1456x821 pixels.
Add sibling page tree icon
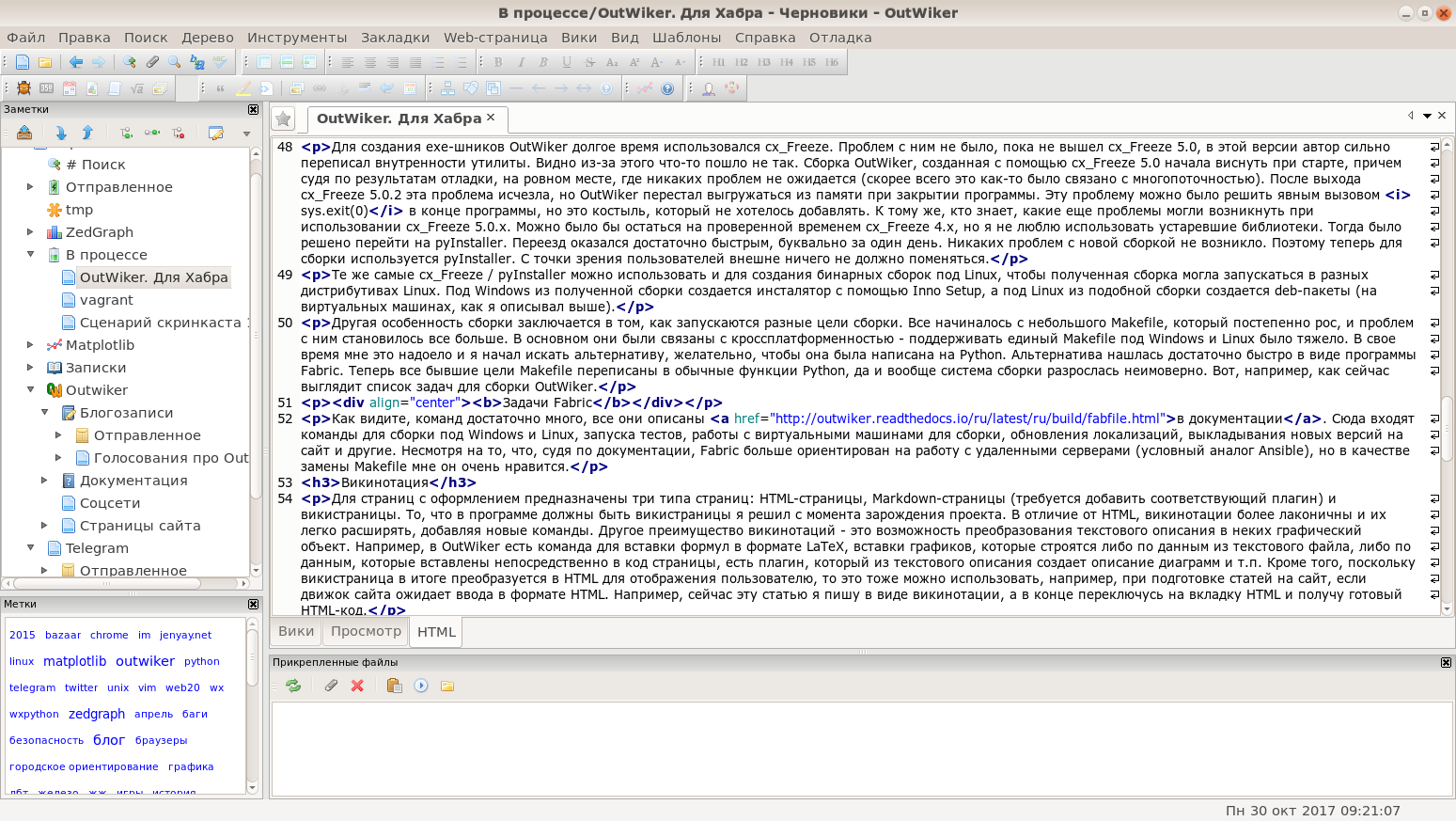point(152,133)
